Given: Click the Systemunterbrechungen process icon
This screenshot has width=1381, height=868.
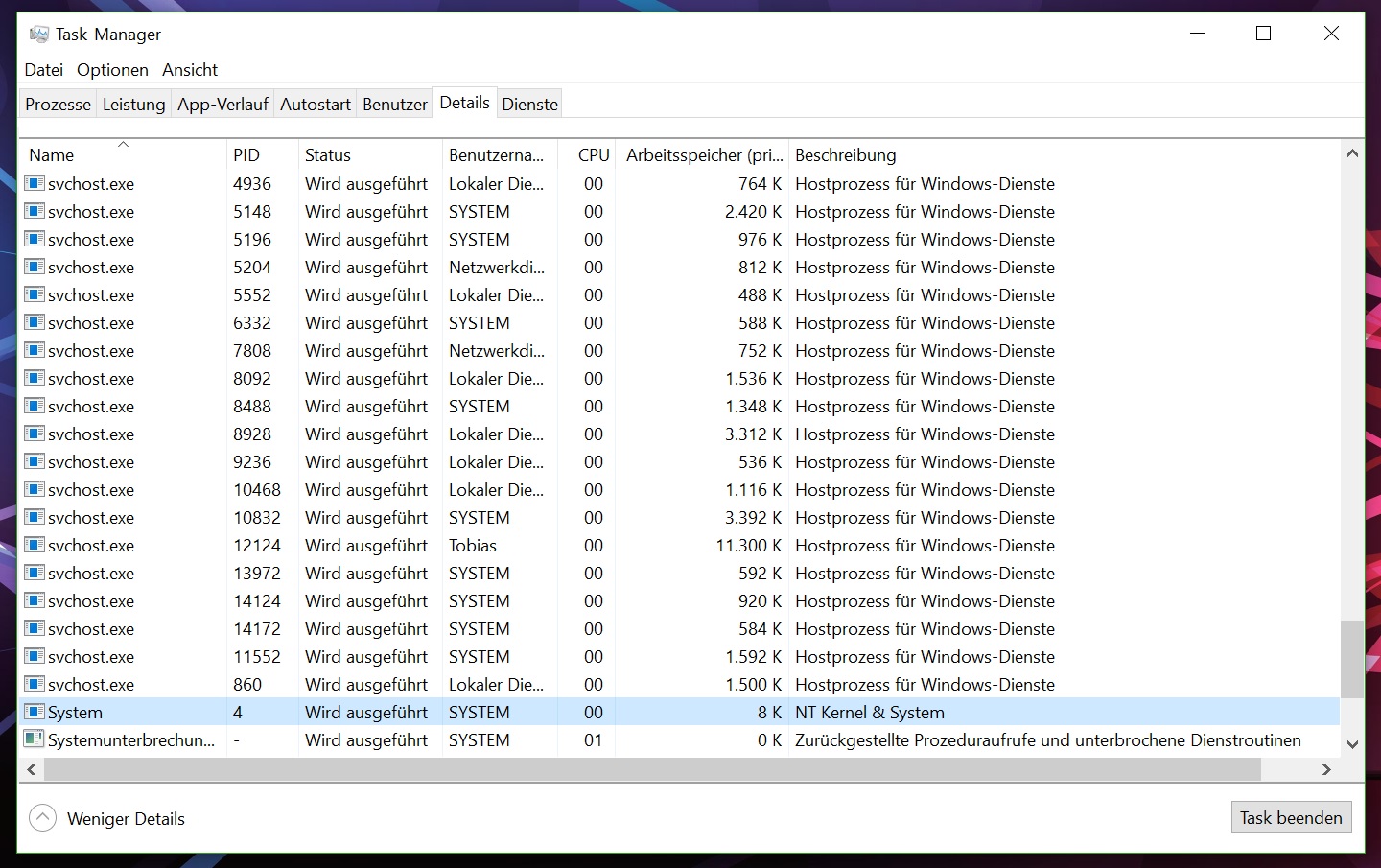Looking at the screenshot, I should click(35, 739).
